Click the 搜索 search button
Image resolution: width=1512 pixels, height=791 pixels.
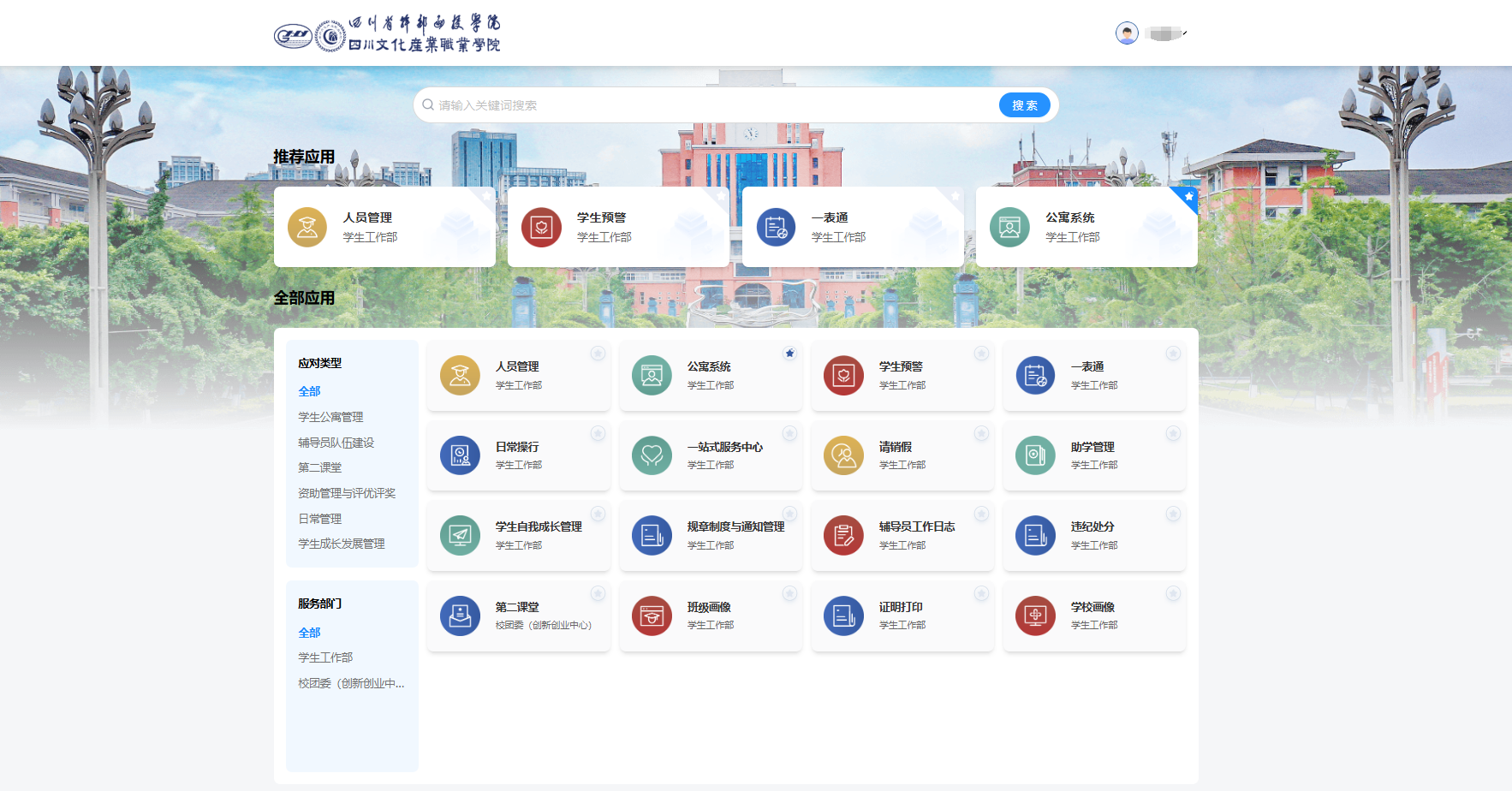(1024, 104)
